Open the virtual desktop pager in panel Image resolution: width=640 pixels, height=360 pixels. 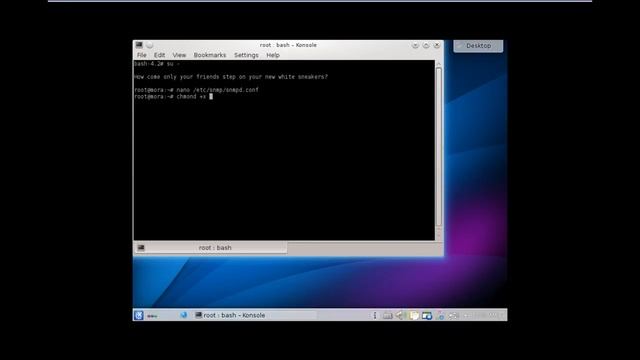point(152,316)
